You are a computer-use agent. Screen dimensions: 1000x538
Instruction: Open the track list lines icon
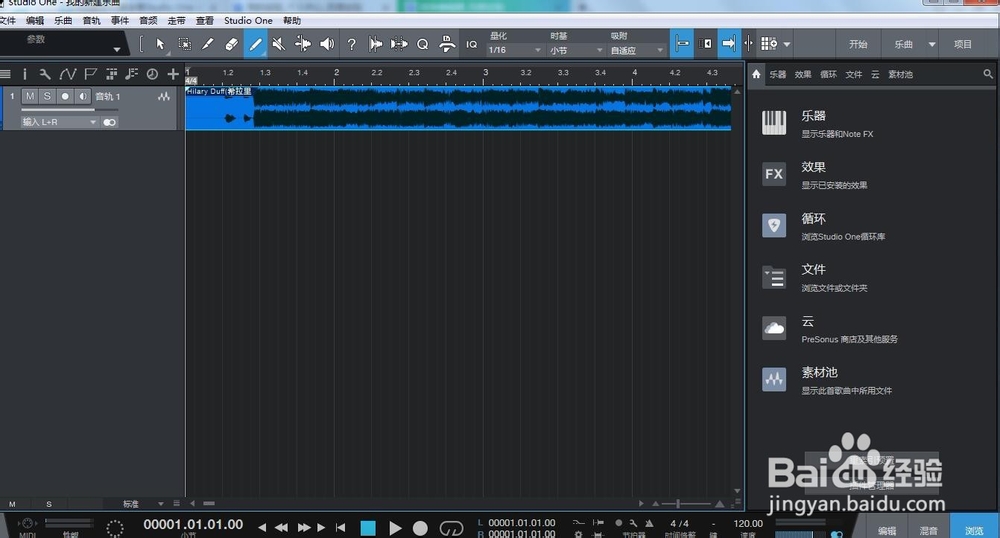coord(6,74)
